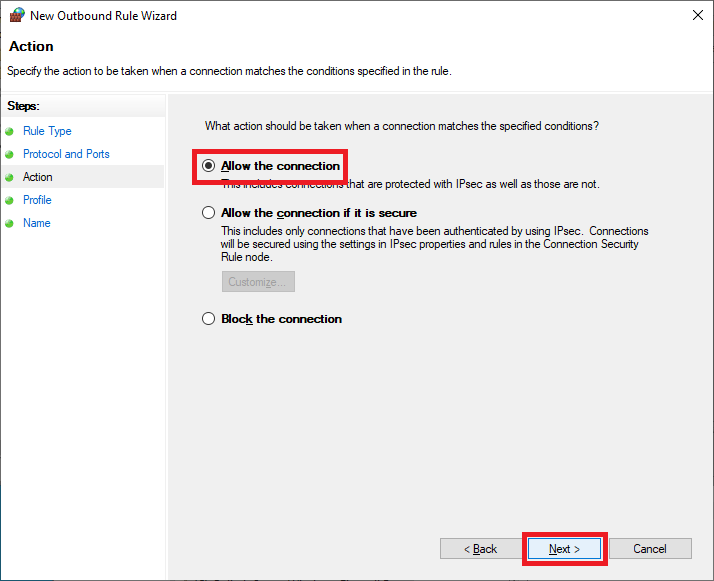Open the Protocol and Ports step

[66, 154]
